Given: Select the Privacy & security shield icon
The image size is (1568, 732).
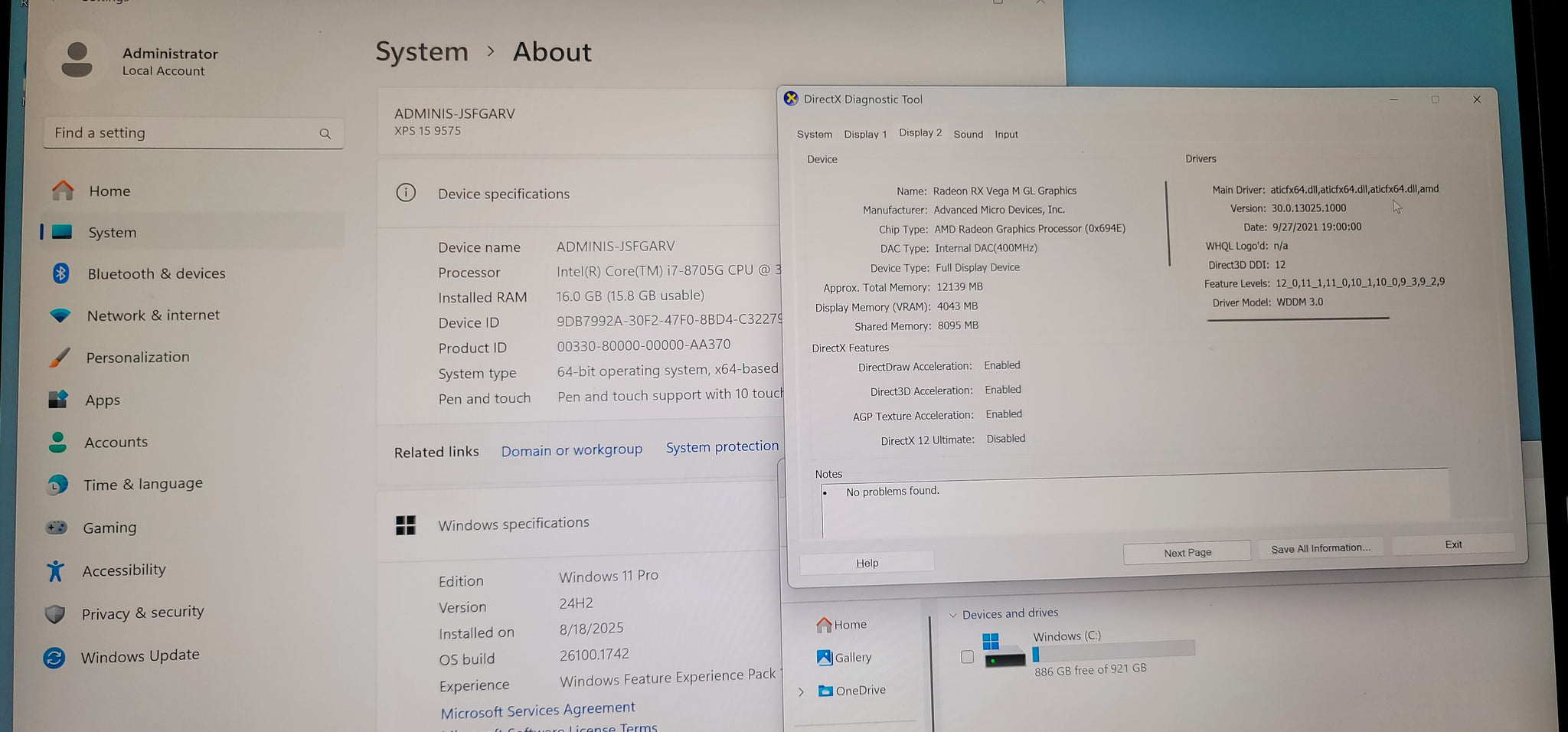Looking at the screenshot, I should pos(54,613).
